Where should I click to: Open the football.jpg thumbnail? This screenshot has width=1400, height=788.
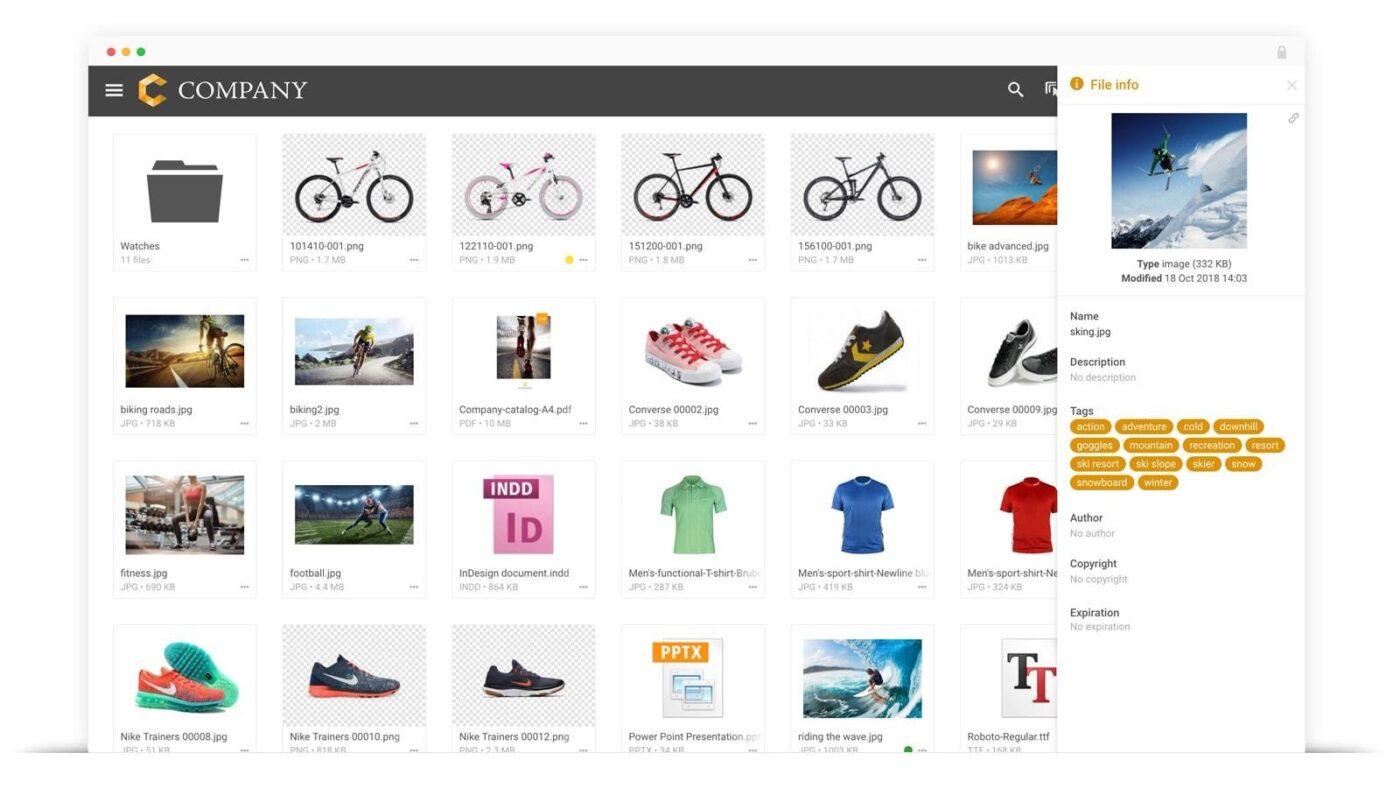[354, 515]
